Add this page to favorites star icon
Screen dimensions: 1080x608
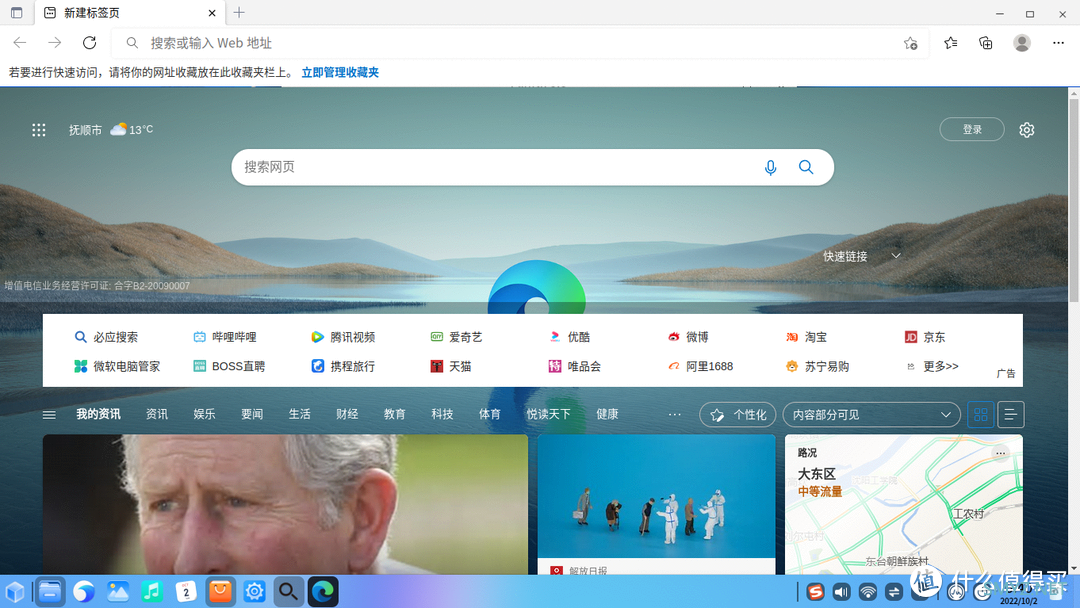pyautogui.click(x=911, y=43)
